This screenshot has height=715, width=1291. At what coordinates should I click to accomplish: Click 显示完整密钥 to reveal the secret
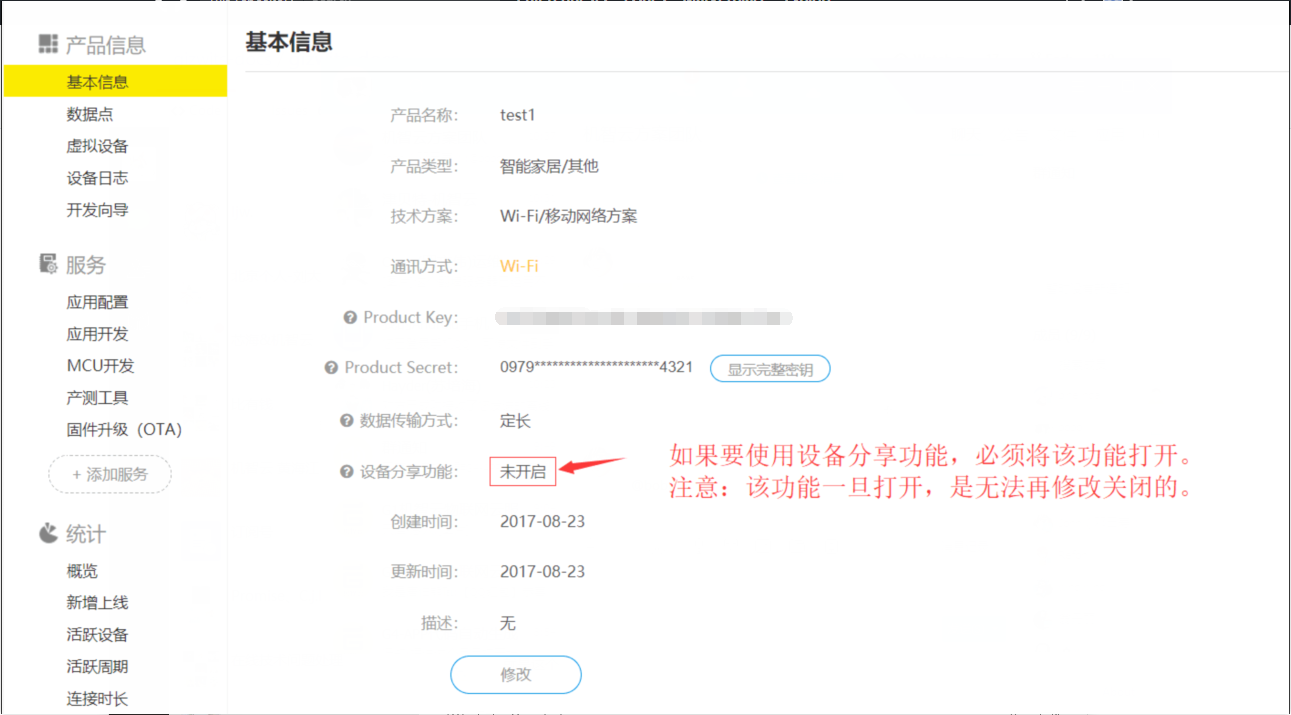coord(770,368)
